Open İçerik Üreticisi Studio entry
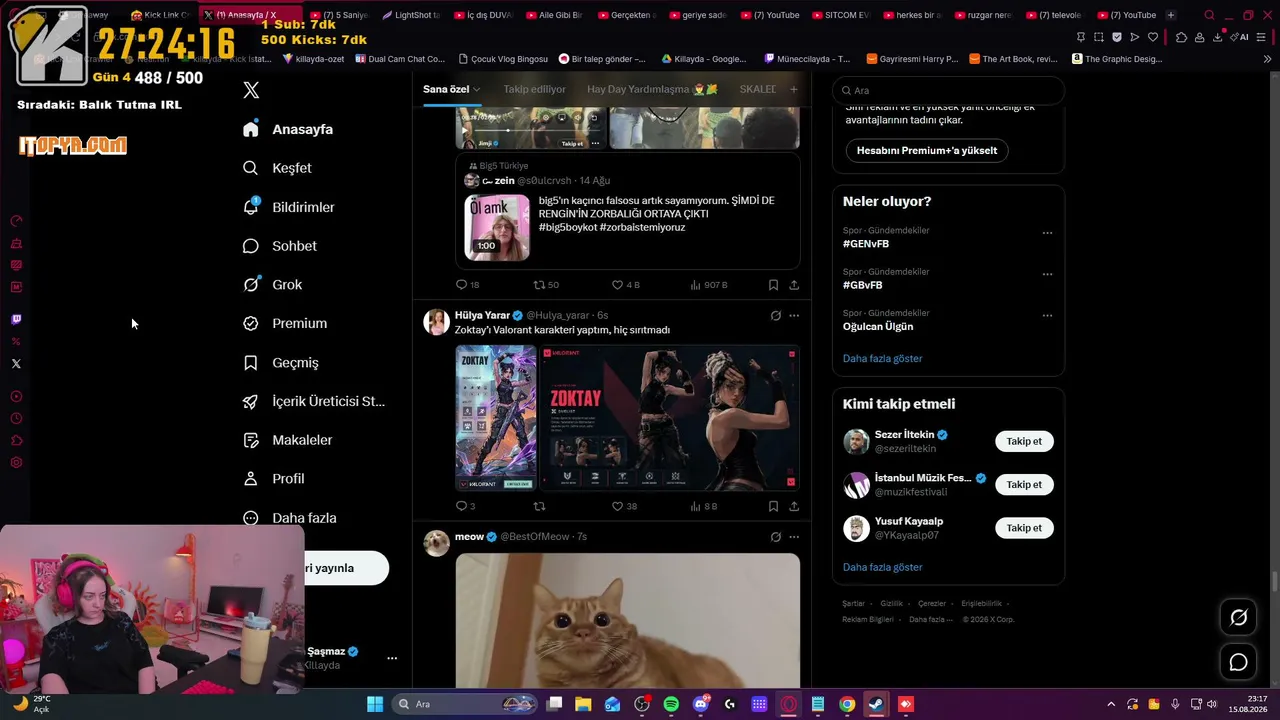Image resolution: width=1280 pixels, height=720 pixels. point(314,401)
